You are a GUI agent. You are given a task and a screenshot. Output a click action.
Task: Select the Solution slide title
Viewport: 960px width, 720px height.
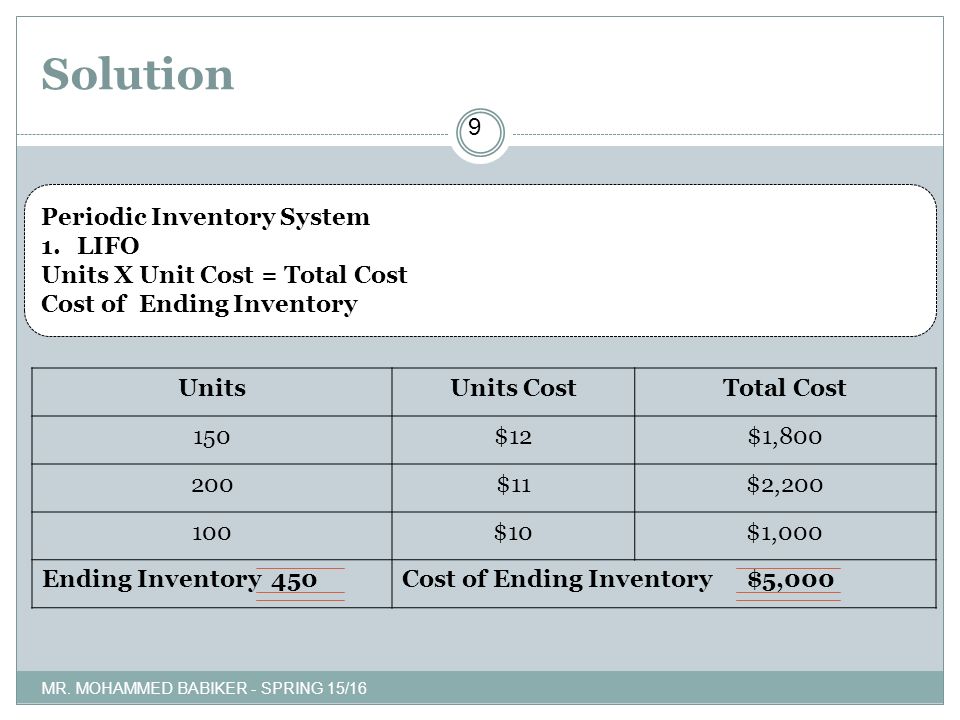[x=138, y=74]
